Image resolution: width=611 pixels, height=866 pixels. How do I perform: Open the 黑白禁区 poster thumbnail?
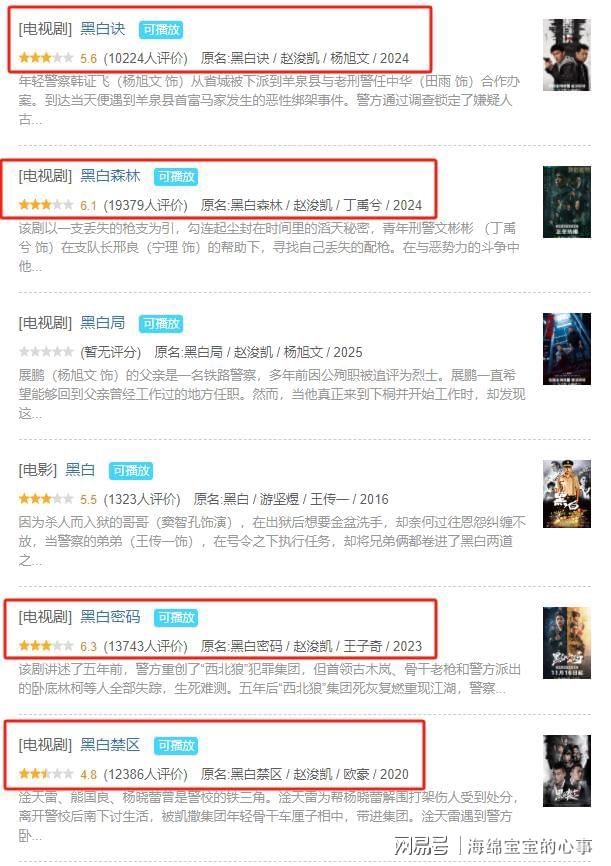[x=566, y=770]
